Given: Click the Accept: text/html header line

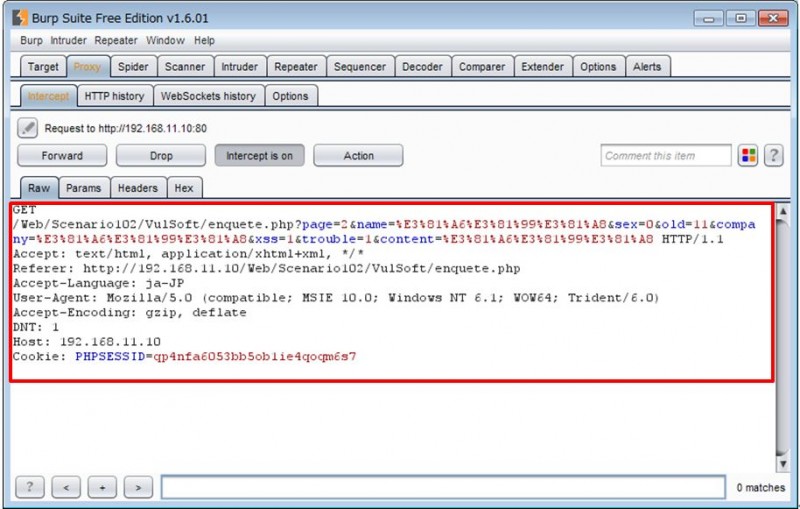Looking at the screenshot, I should [x=188, y=253].
